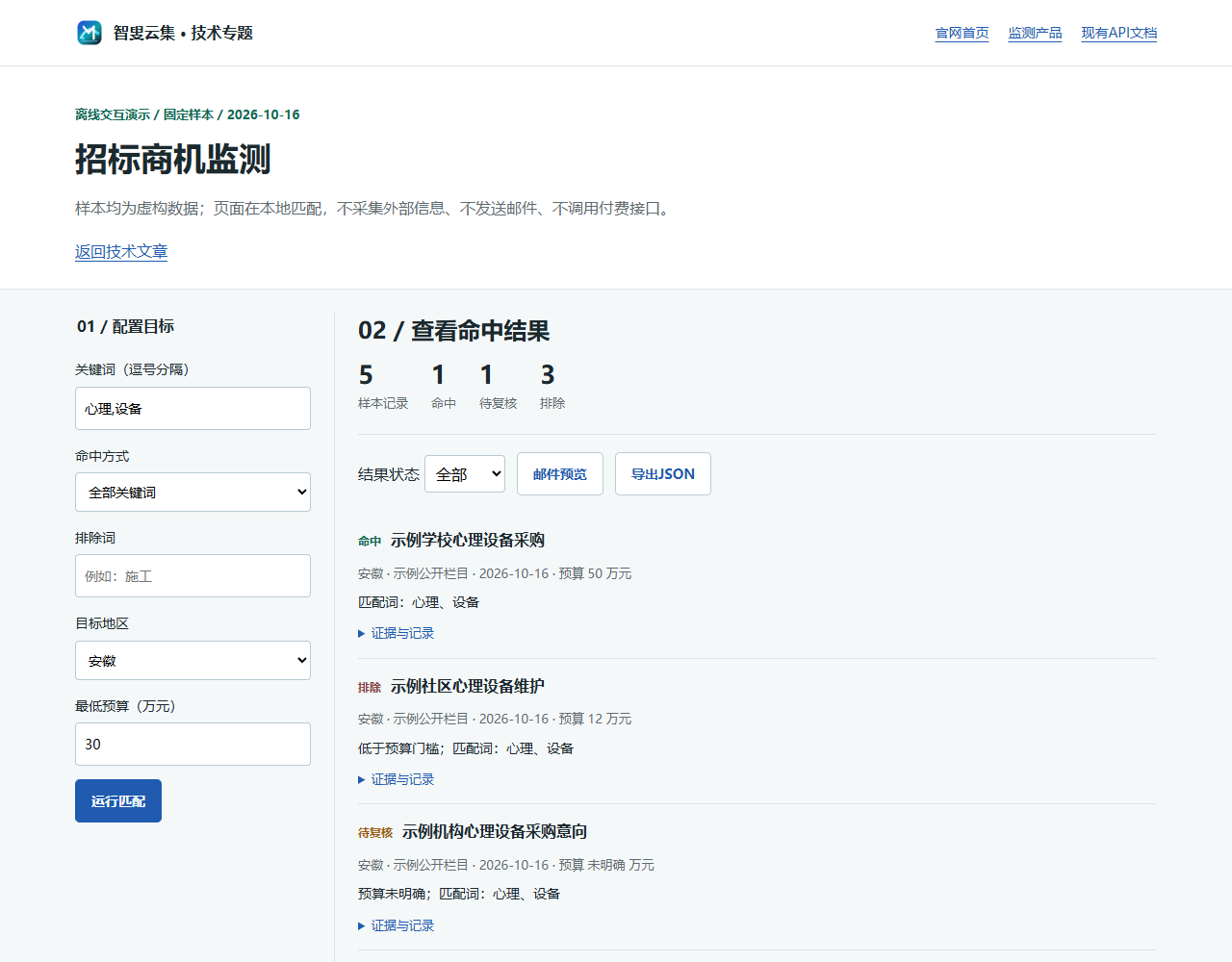Click the 02 / 查看命中结果 heading
This screenshot has height=962, width=1232.
[453, 331]
